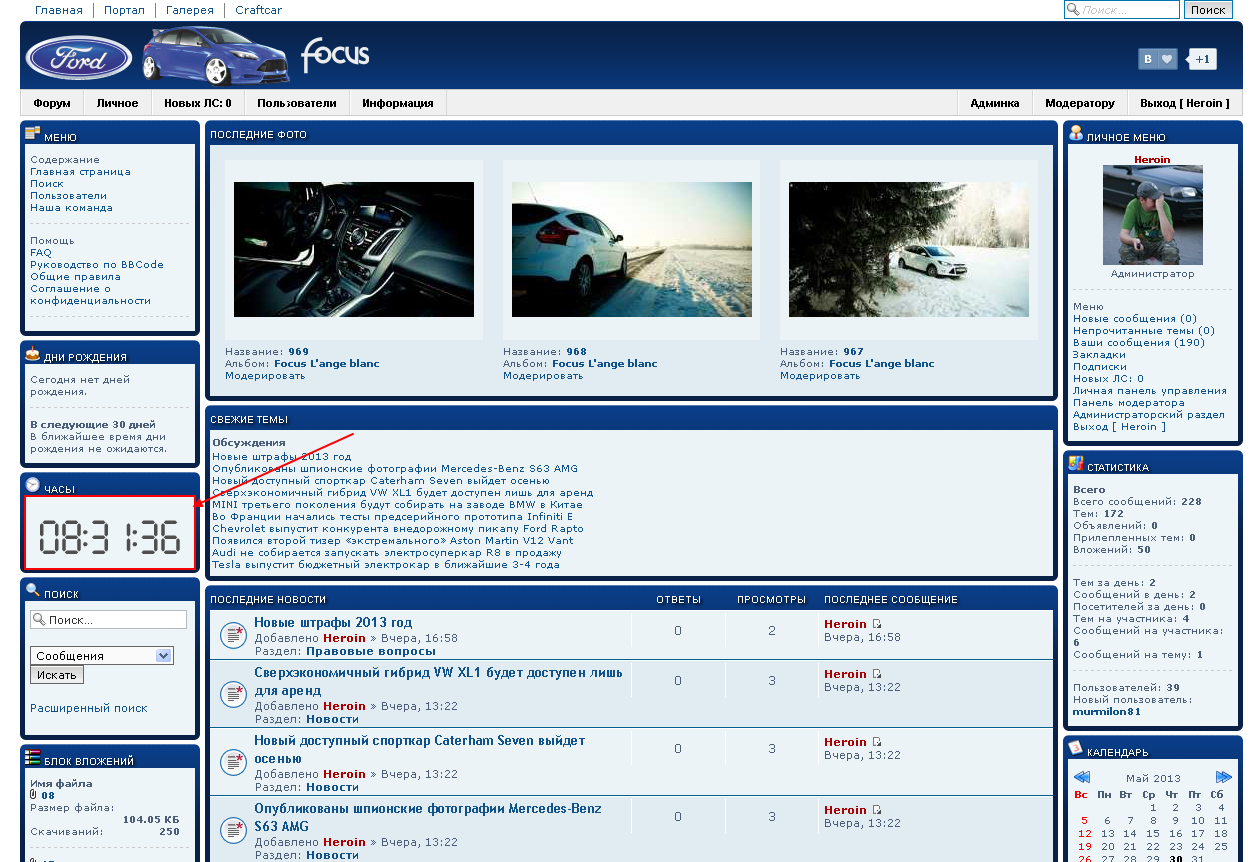The image size is (1260, 862).
Task: Open the white Focus on snowy road photo
Action: (x=631, y=249)
